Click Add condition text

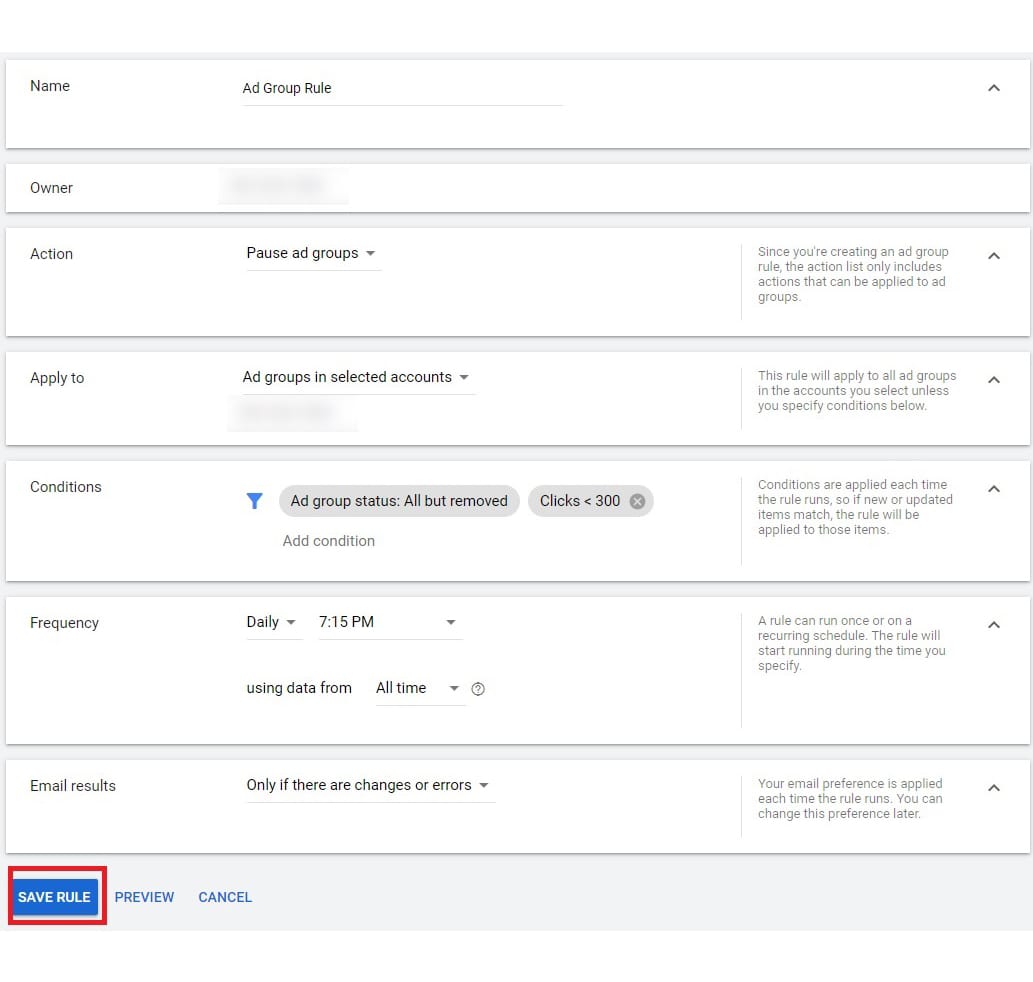329,541
